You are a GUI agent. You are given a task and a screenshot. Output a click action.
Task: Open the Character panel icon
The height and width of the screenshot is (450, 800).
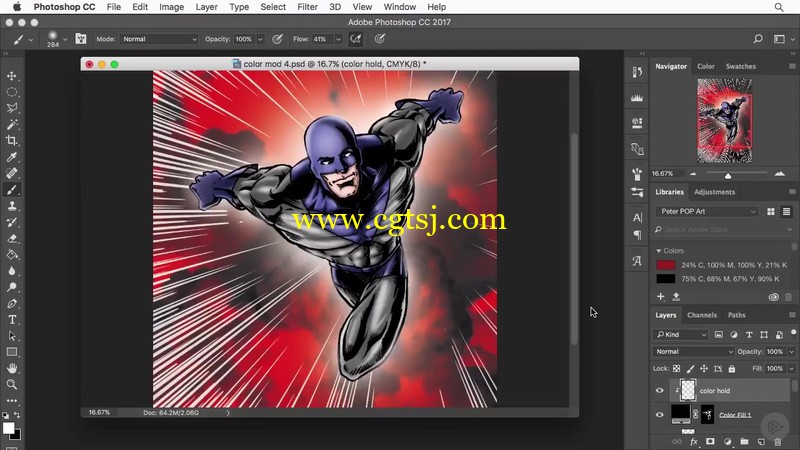click(x=637, y=218)
